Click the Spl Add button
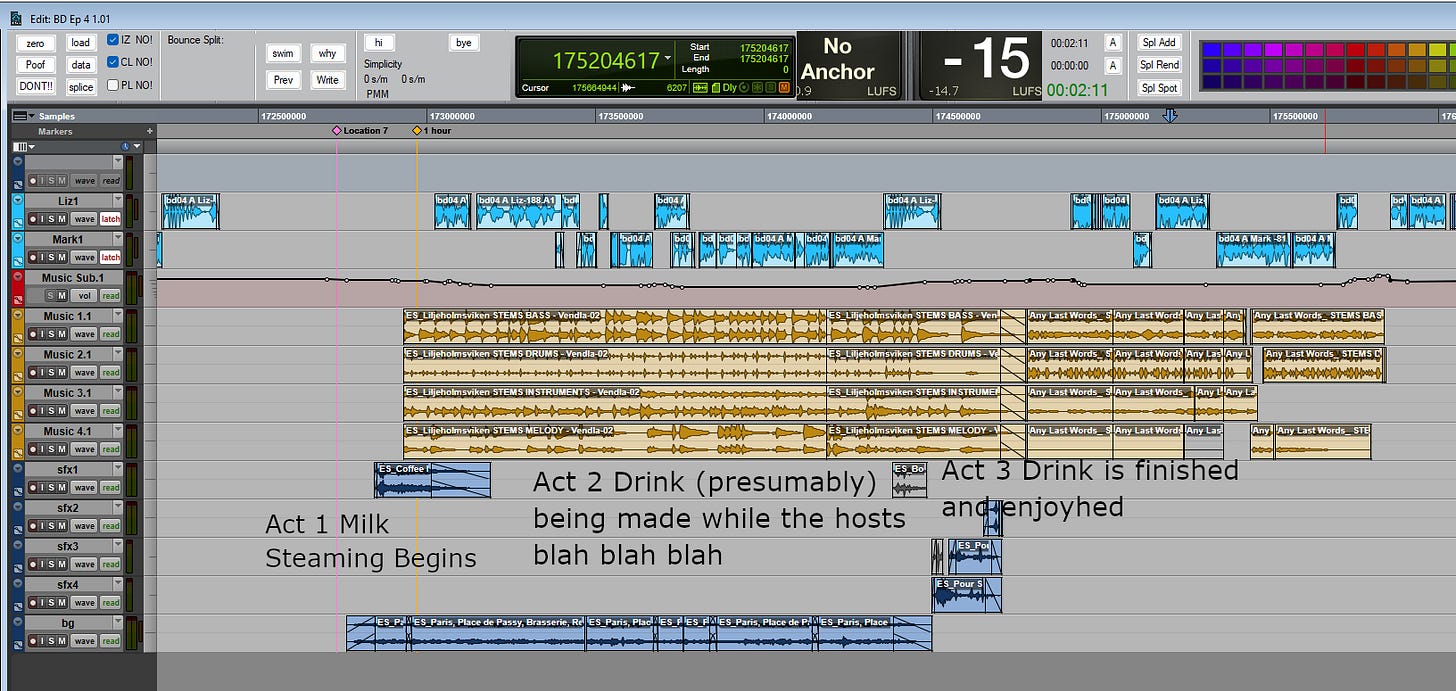Viewport: 1456px width, 691px height. [1159, 42]
